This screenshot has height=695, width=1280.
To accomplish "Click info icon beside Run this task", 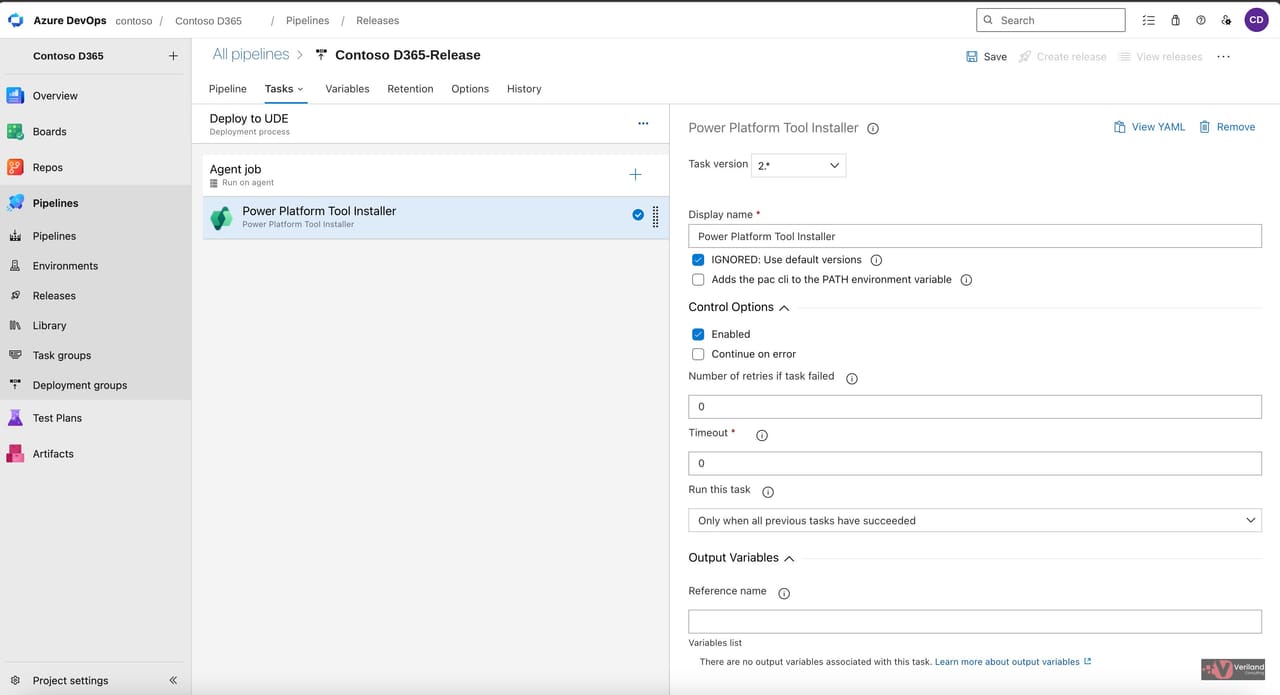I will 768,492.
